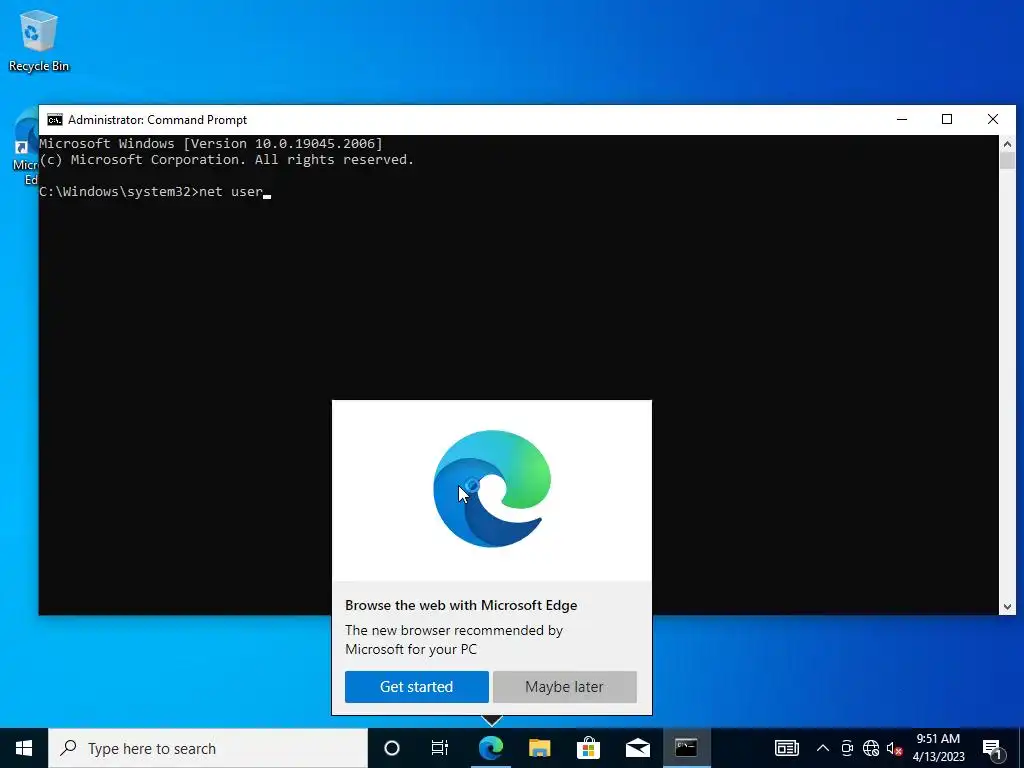This screenshot has width=1024, height=768.
Task: Click Get started in Edge popup
Action: point(417,687)
